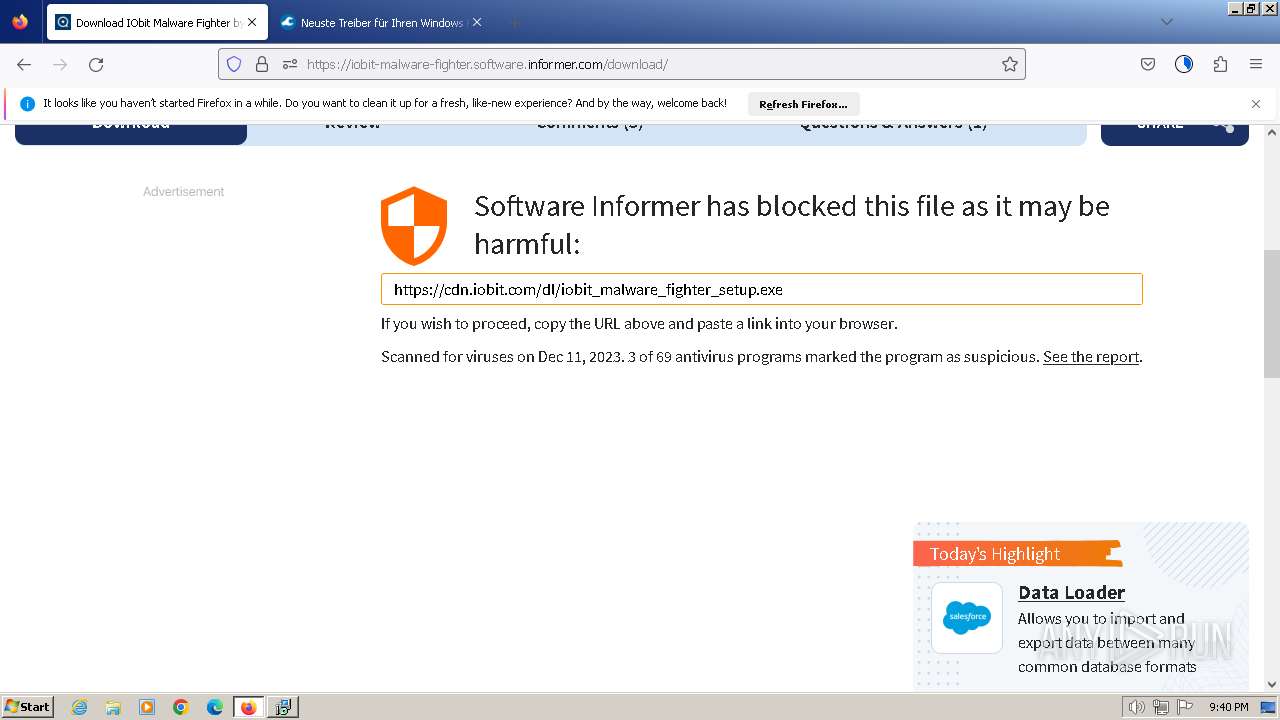Click the blocked file warning heading
This screenshot has width=1280, height=720.
(791, 225)
